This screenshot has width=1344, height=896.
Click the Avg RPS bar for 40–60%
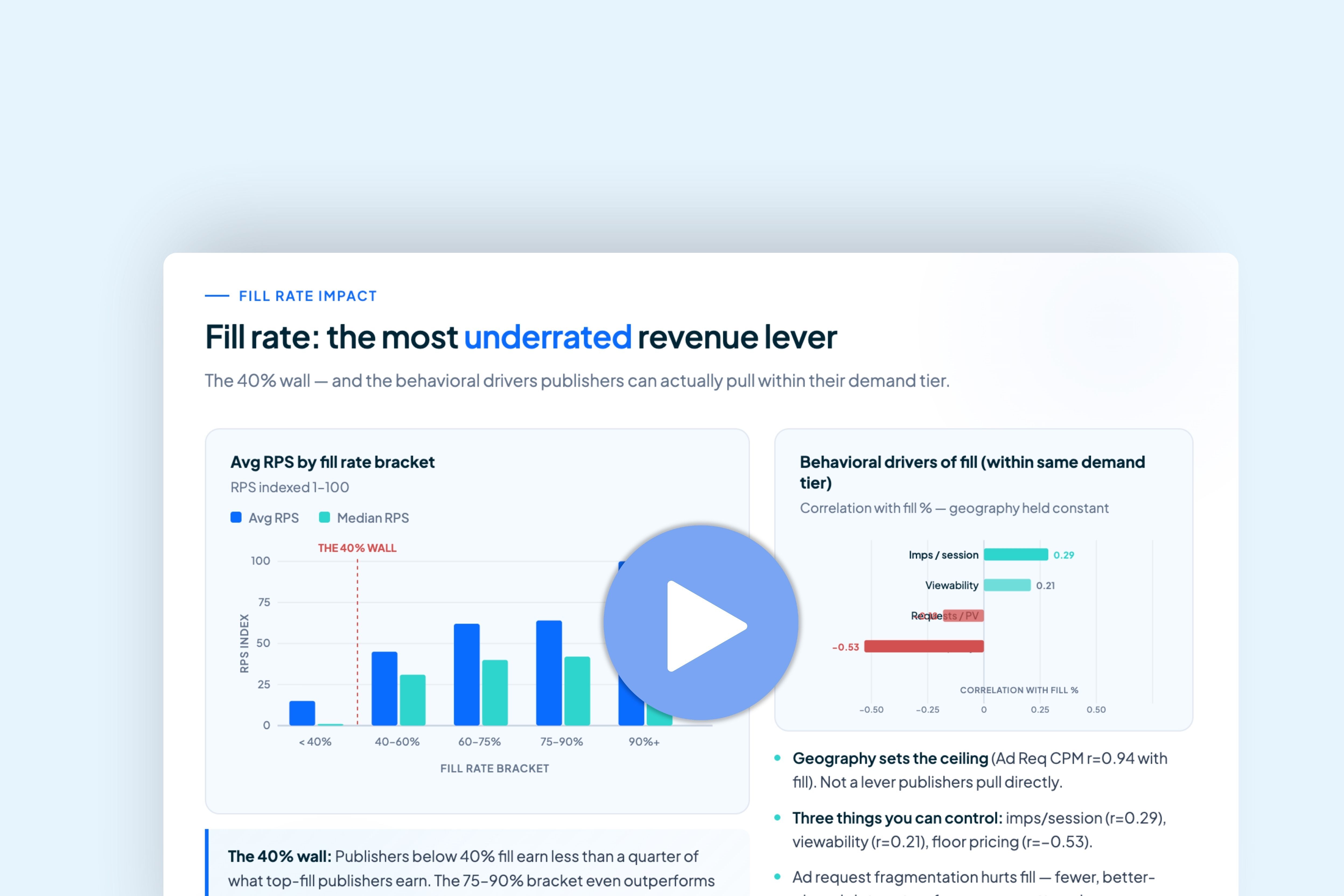pos(384,689)
